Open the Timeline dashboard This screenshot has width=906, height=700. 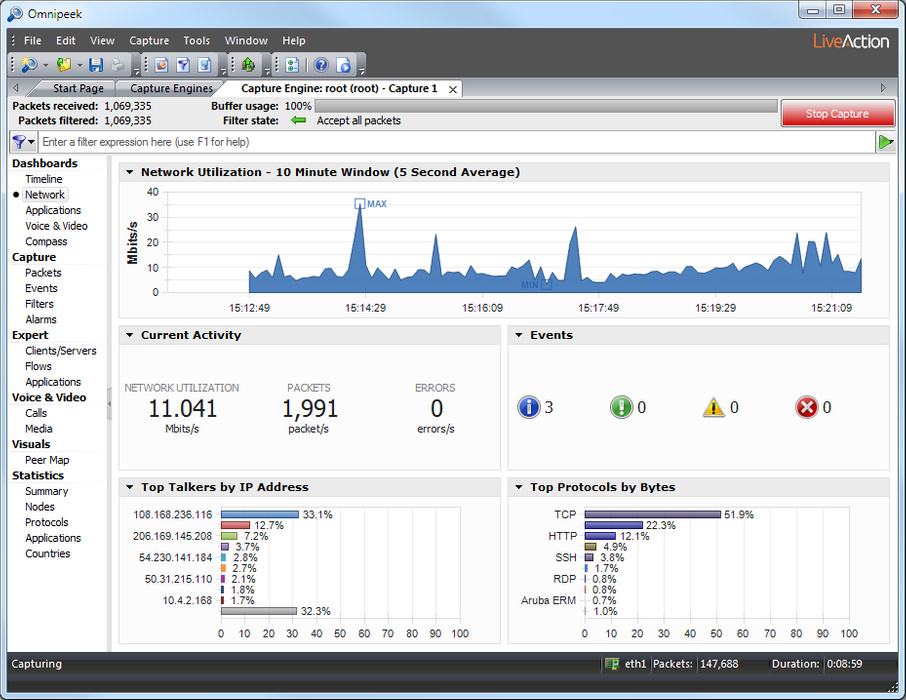point(43,179)
